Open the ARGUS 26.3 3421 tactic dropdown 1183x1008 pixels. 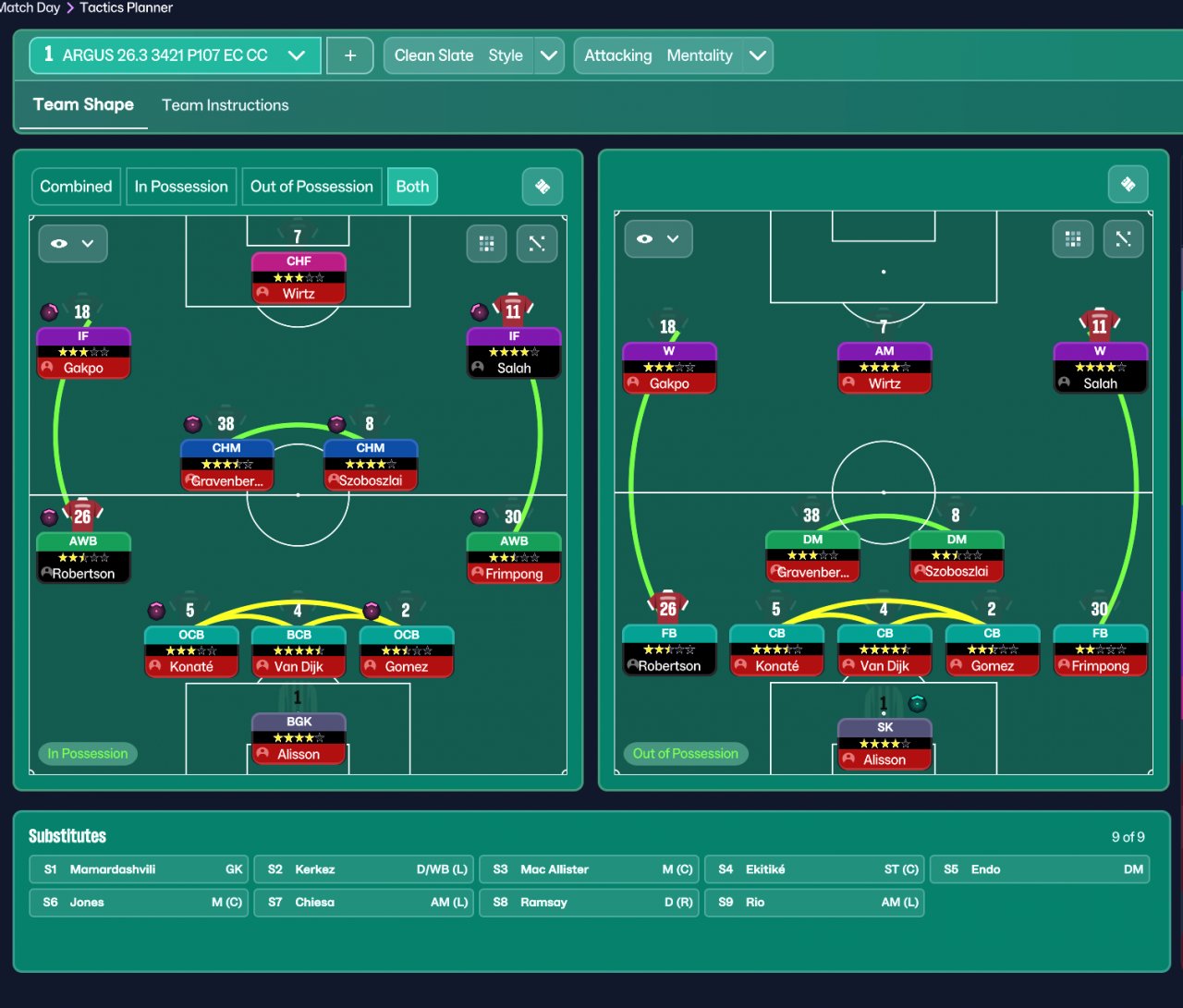tap(175, 55)
